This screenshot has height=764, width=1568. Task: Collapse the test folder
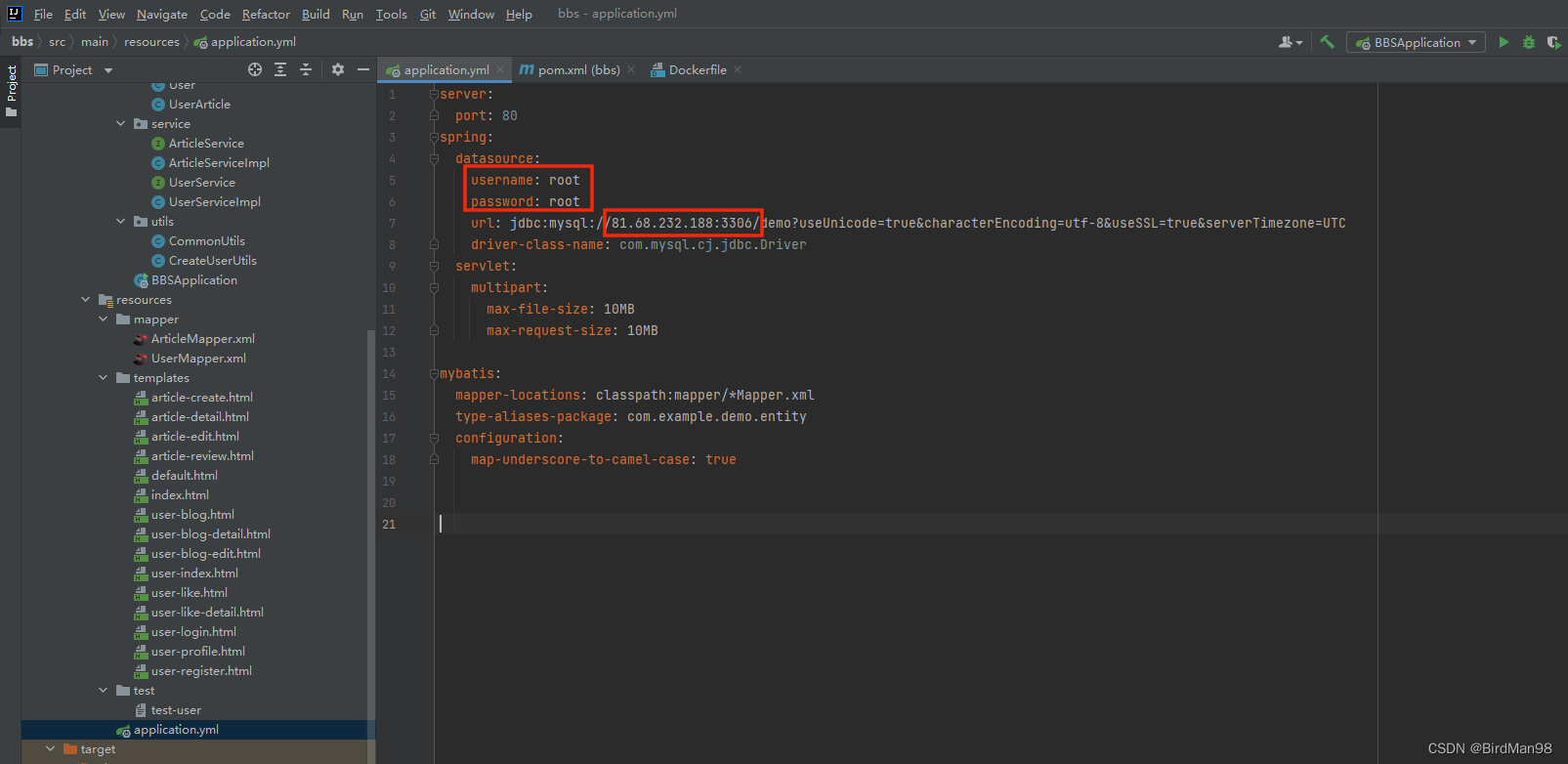[104, 691]
